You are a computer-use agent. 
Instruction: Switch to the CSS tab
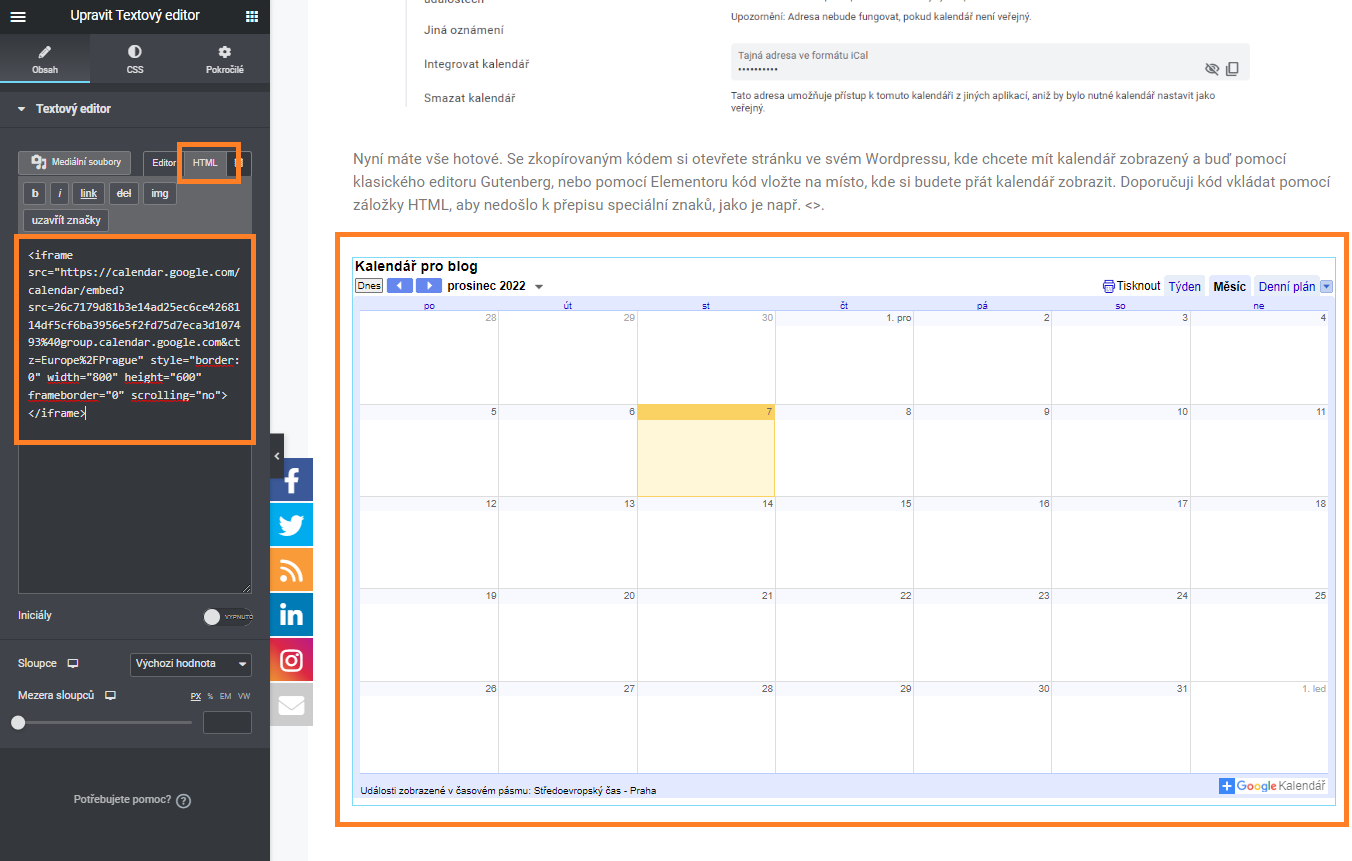pyautogui.click(x=135, y=59)
